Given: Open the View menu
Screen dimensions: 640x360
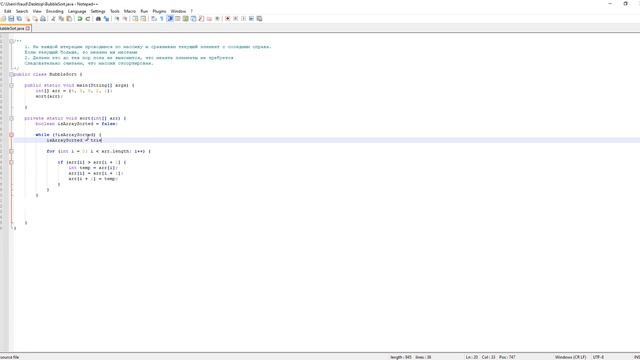Looking at the screenshot, I should coord(37,11).
